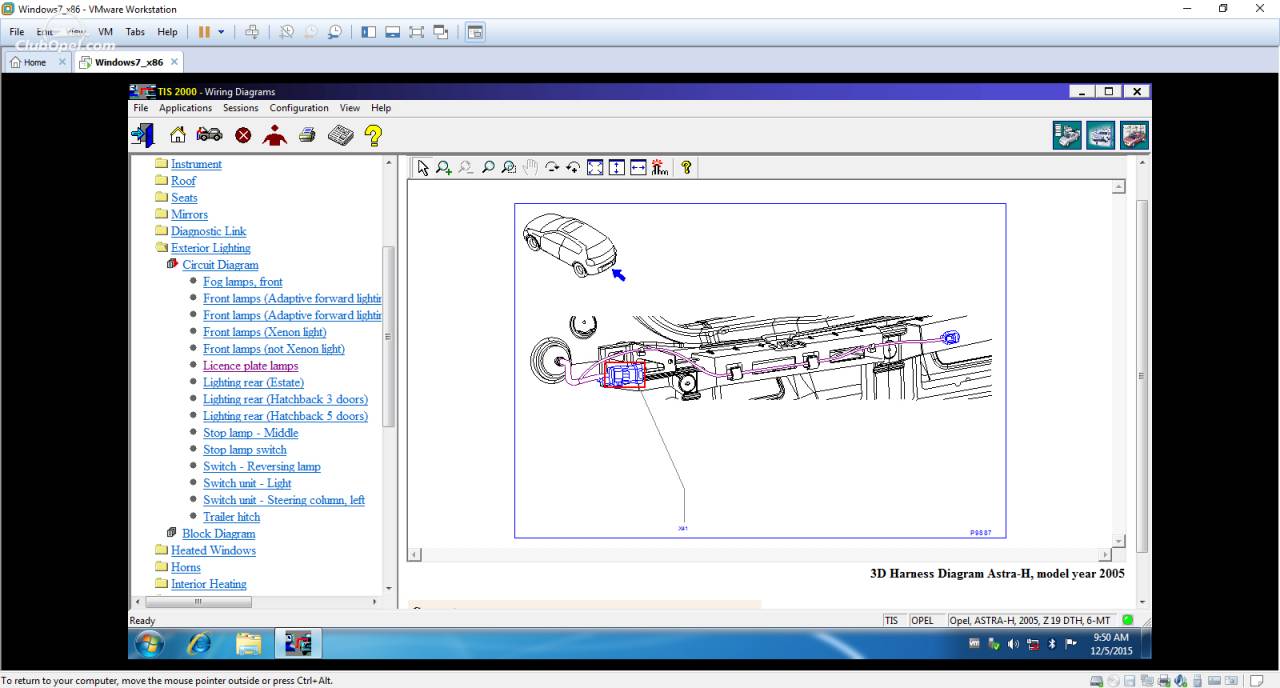Select the arrow pointer tool
This screenshot has height=688, width=1280.
point(423,168)
